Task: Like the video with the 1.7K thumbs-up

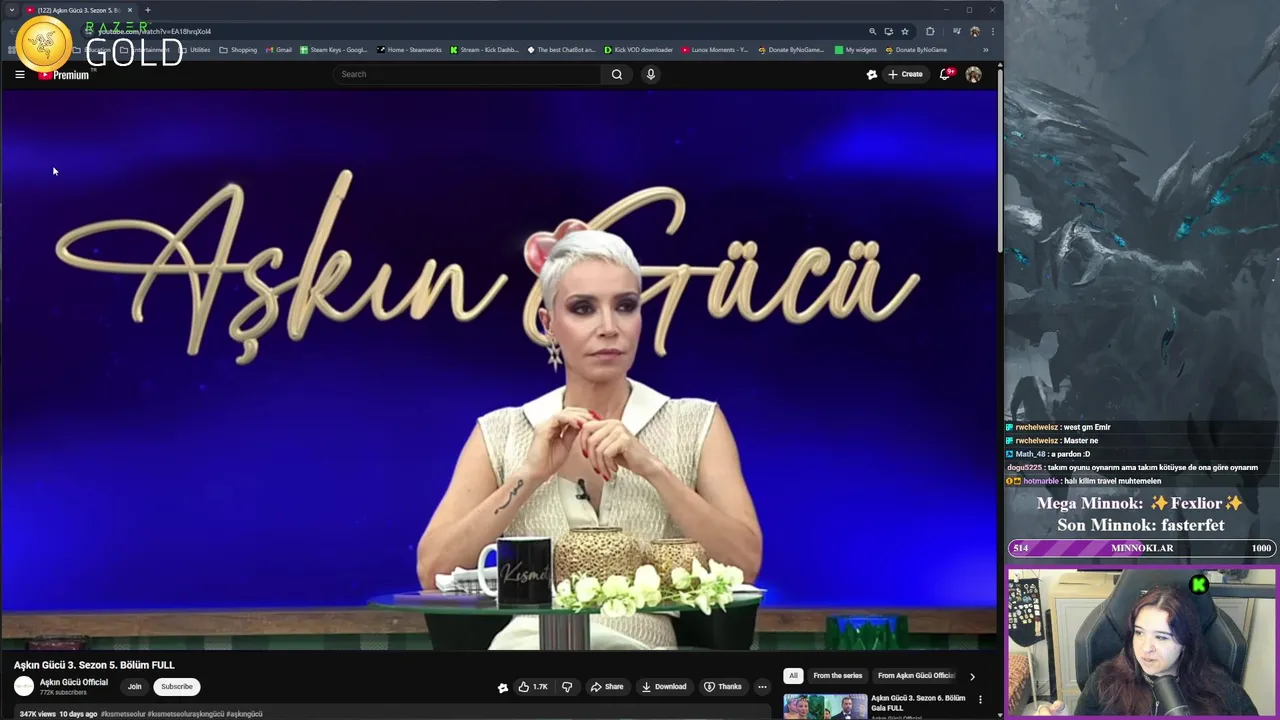Action: tap(532, 687)
